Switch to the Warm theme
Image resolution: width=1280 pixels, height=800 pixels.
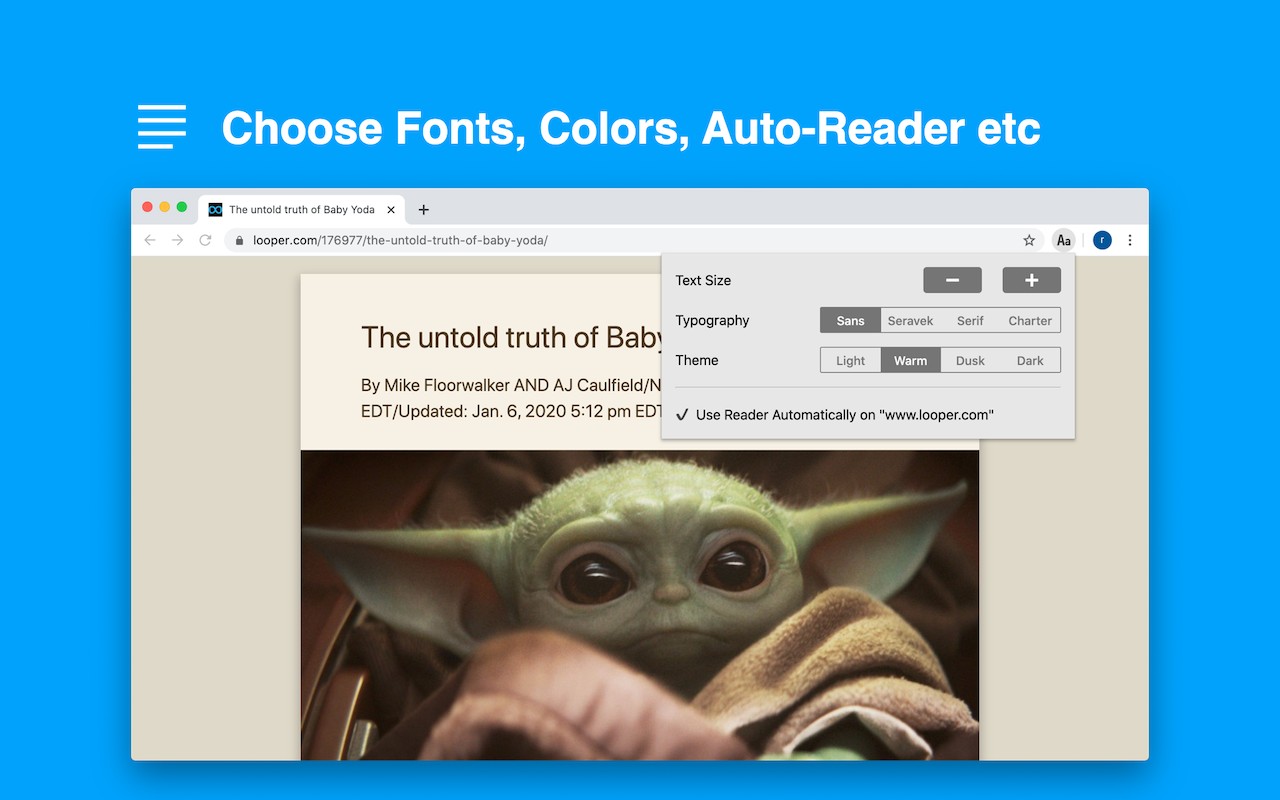click(910, 360)
